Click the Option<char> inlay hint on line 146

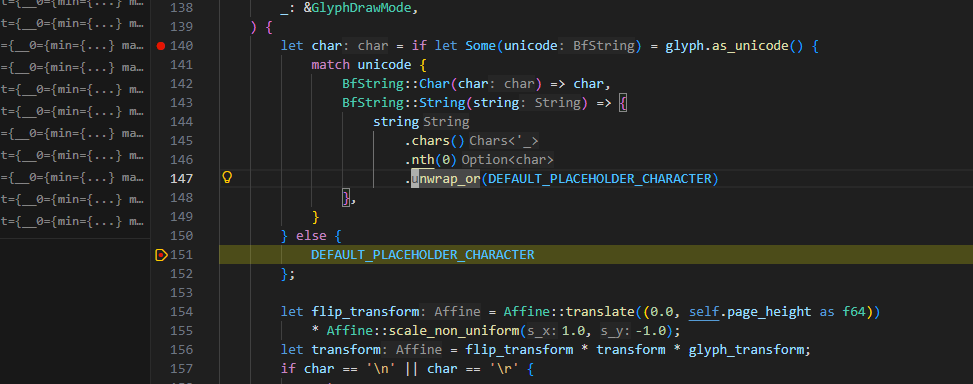coord(507,160)
